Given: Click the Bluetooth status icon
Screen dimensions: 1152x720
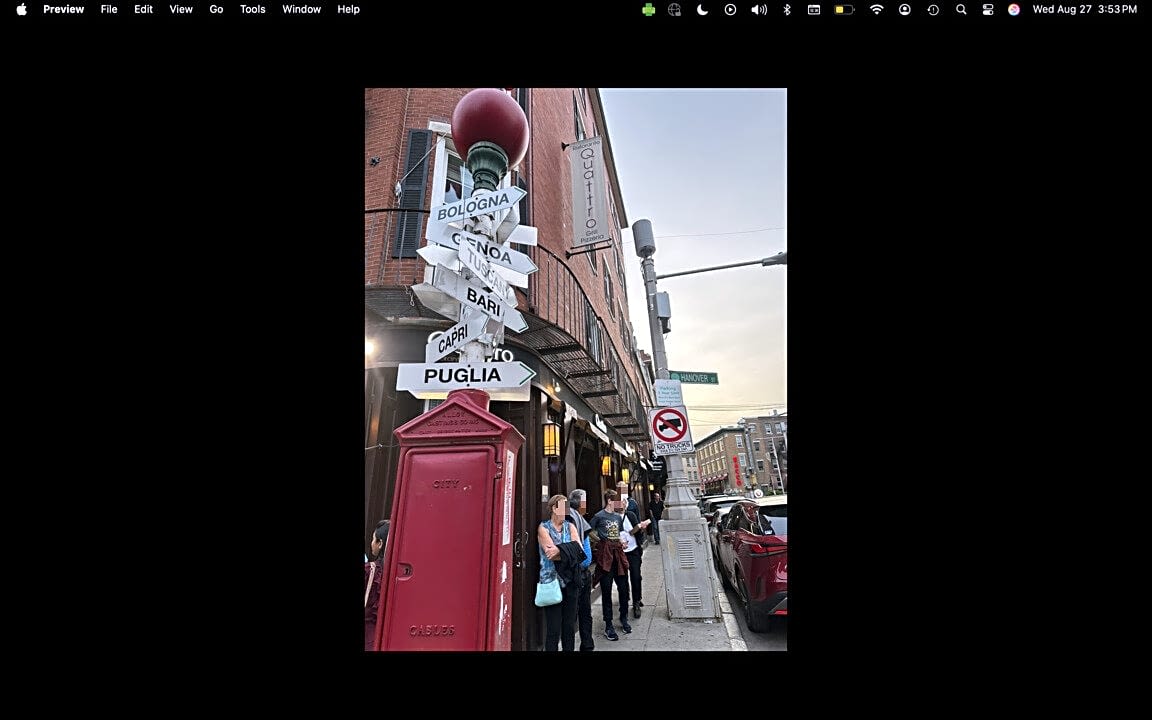Looking at the screenshot, I should coord(786,9).
